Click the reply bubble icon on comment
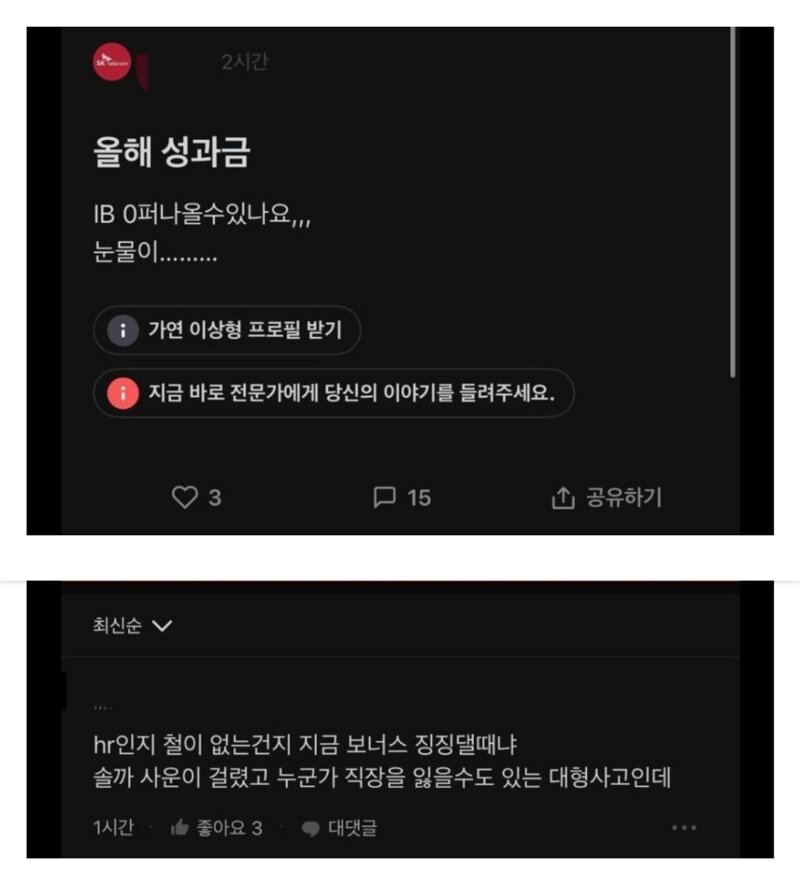The image size is (800, 875). click(311, 828)
